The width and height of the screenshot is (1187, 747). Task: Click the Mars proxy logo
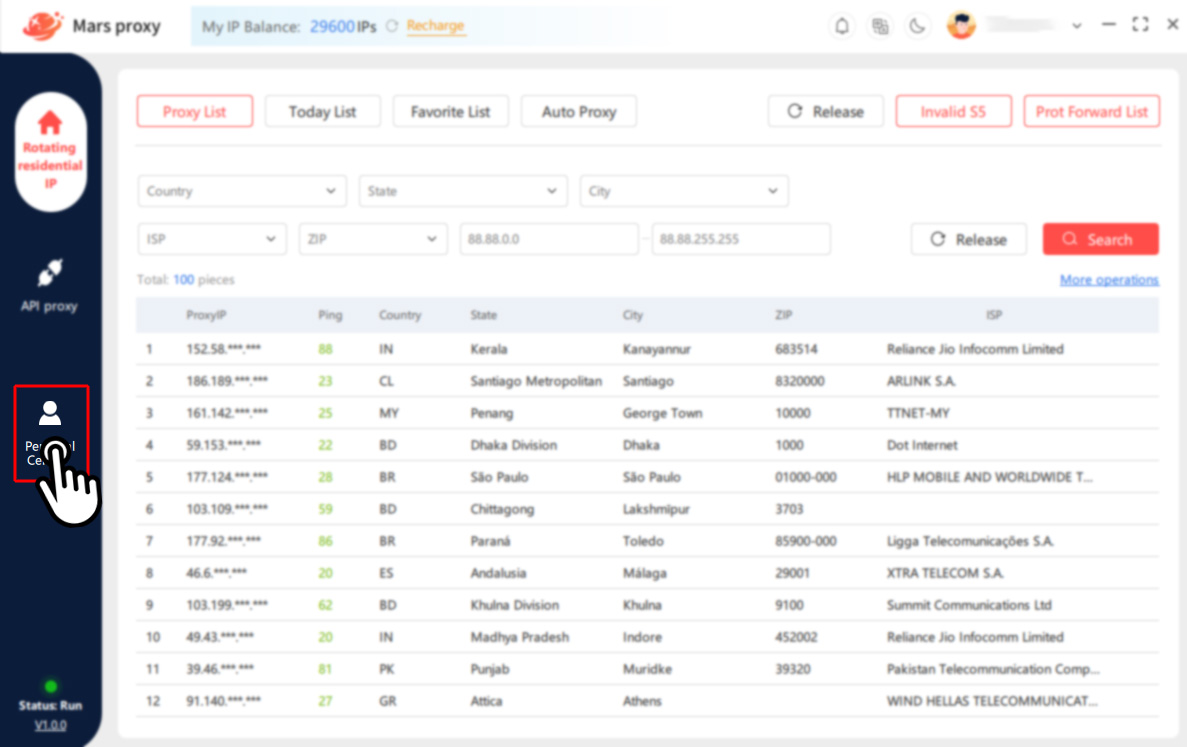tap(90, 26)
